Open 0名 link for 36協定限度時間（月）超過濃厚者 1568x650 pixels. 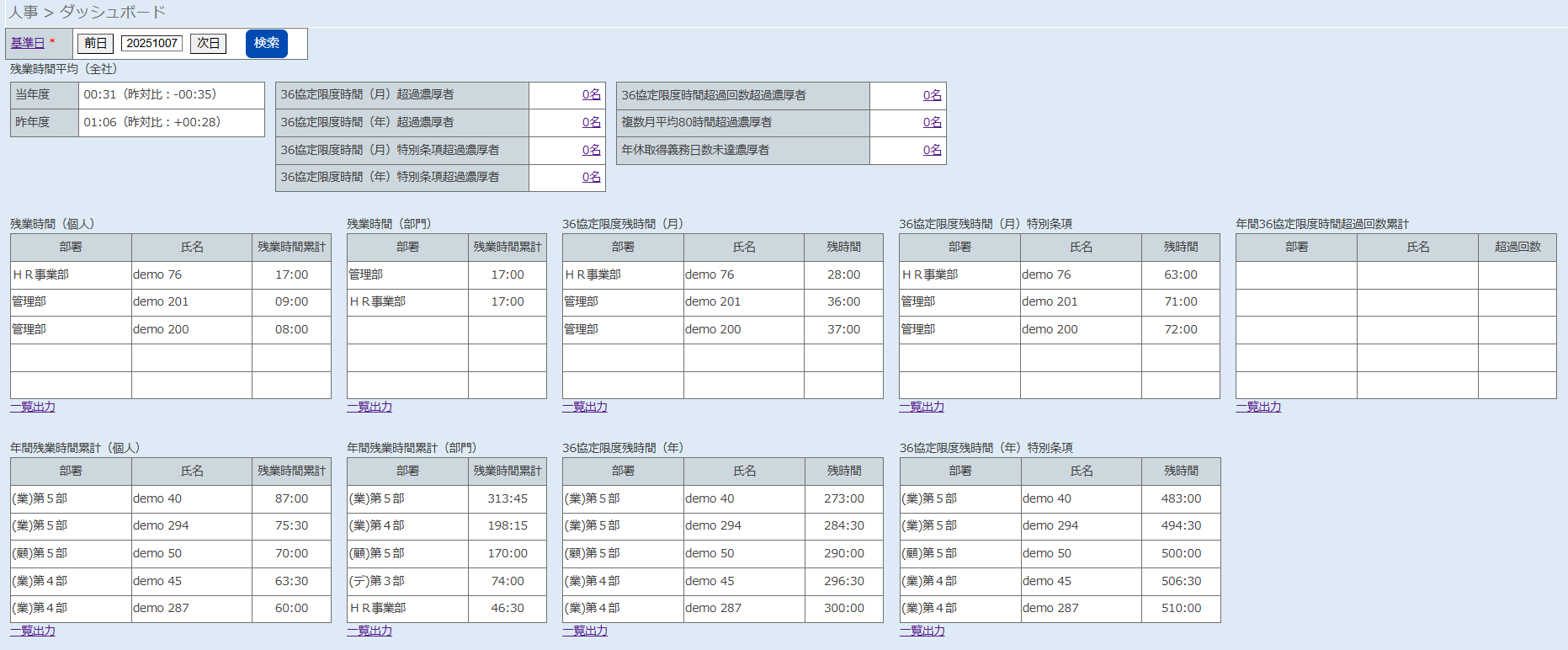[591, 94]
